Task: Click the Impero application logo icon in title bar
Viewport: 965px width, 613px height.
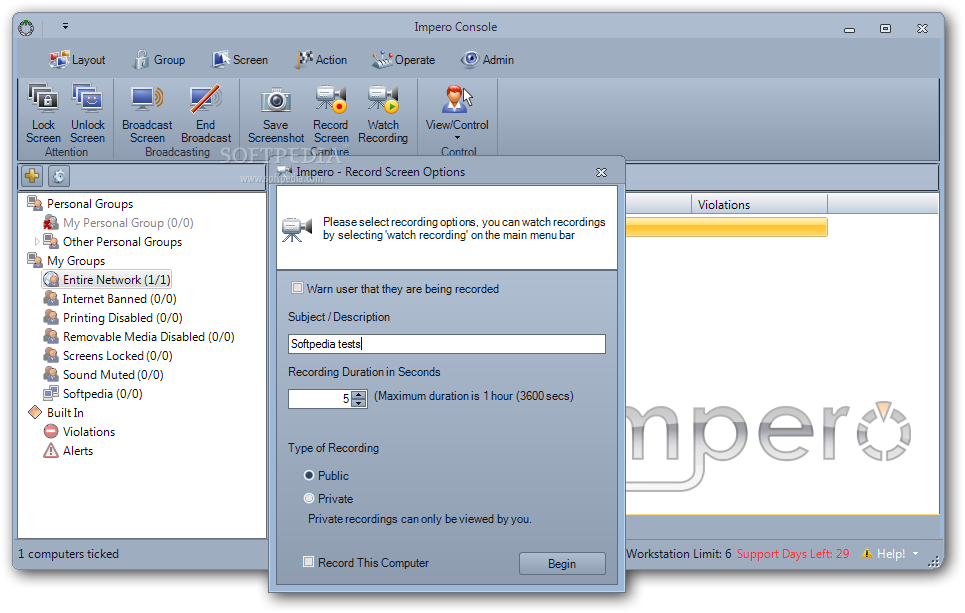Action: 26,28
